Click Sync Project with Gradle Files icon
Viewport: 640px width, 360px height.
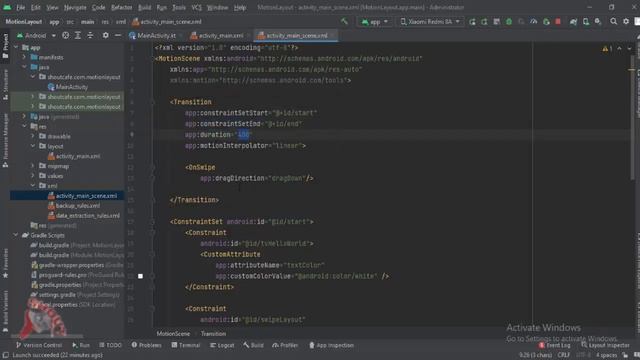click(x=573, y=22)
